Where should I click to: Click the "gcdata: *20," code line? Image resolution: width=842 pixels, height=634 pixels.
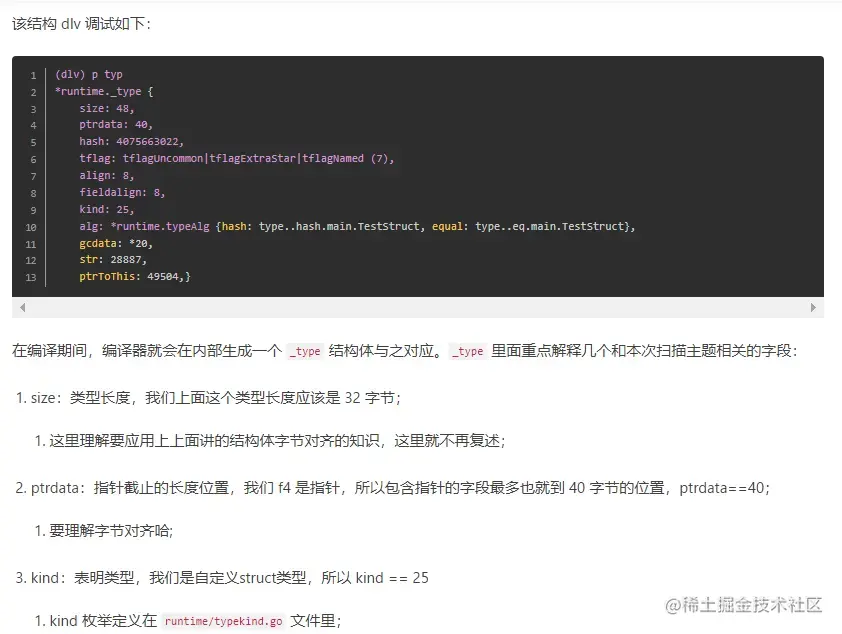(116, 244)
